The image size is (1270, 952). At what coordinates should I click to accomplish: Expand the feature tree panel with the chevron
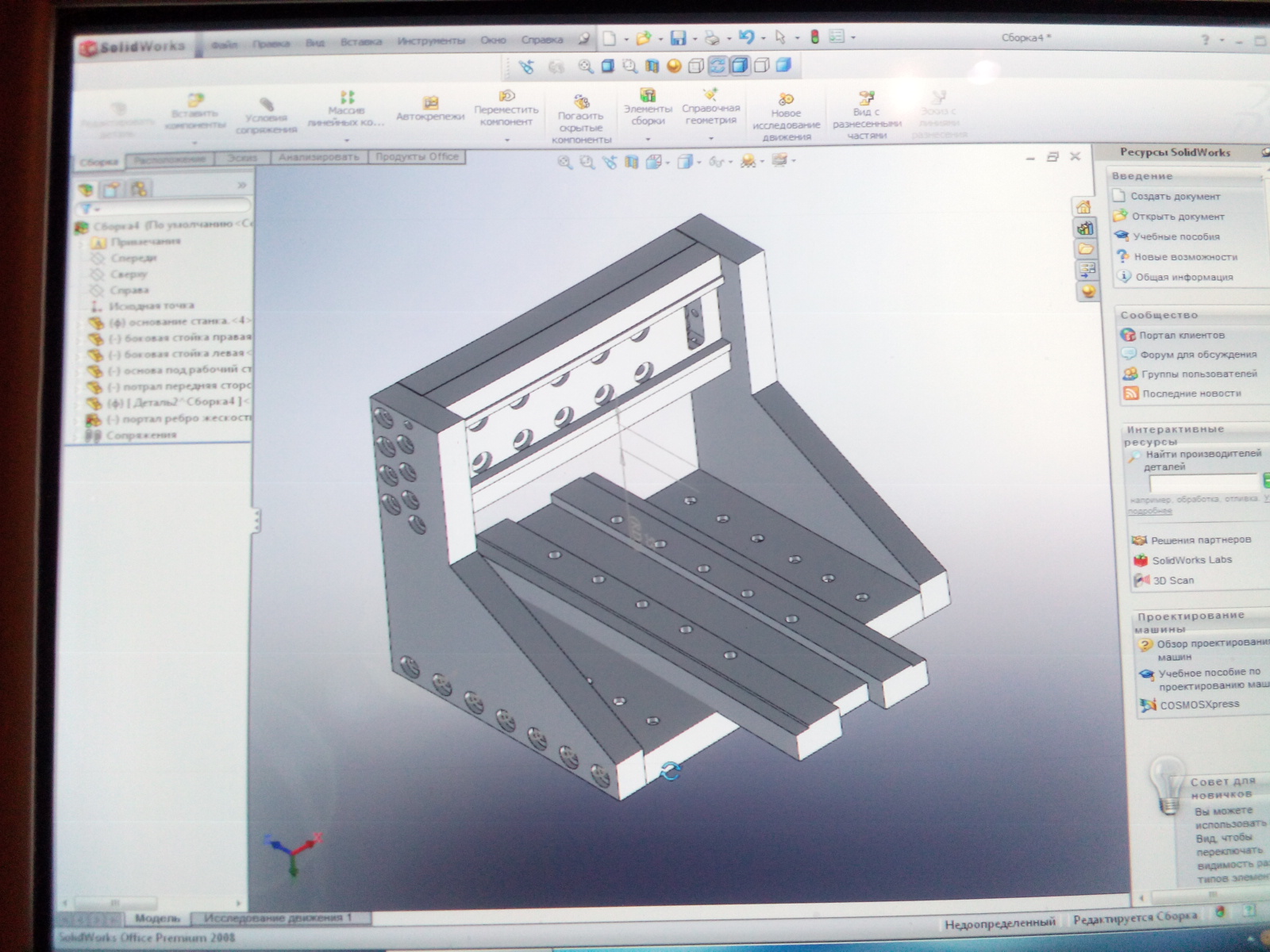click(x=241, y=186)
